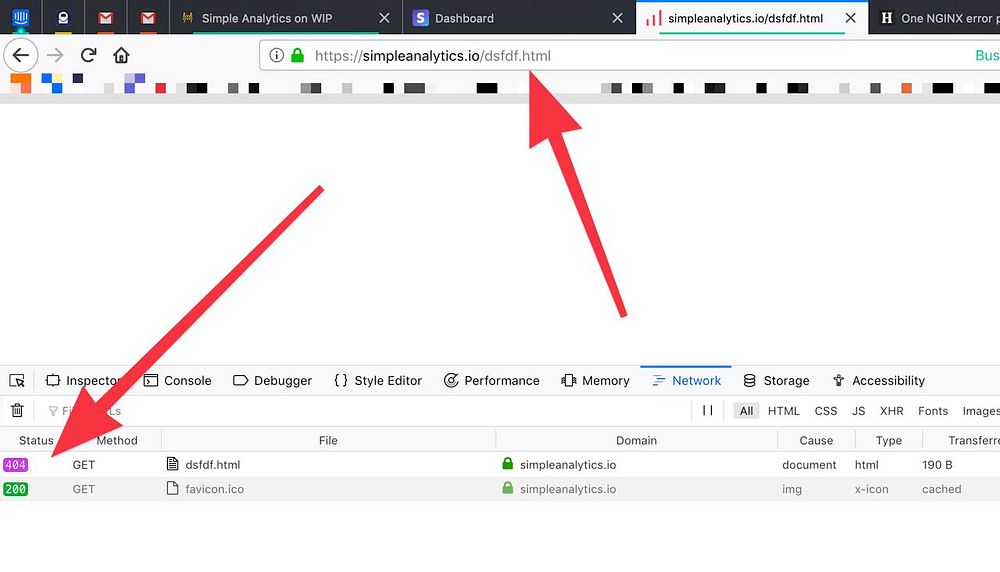Switch to the second Gmail pinned tab
1000x572 pixels.
[x=148, y=17]
